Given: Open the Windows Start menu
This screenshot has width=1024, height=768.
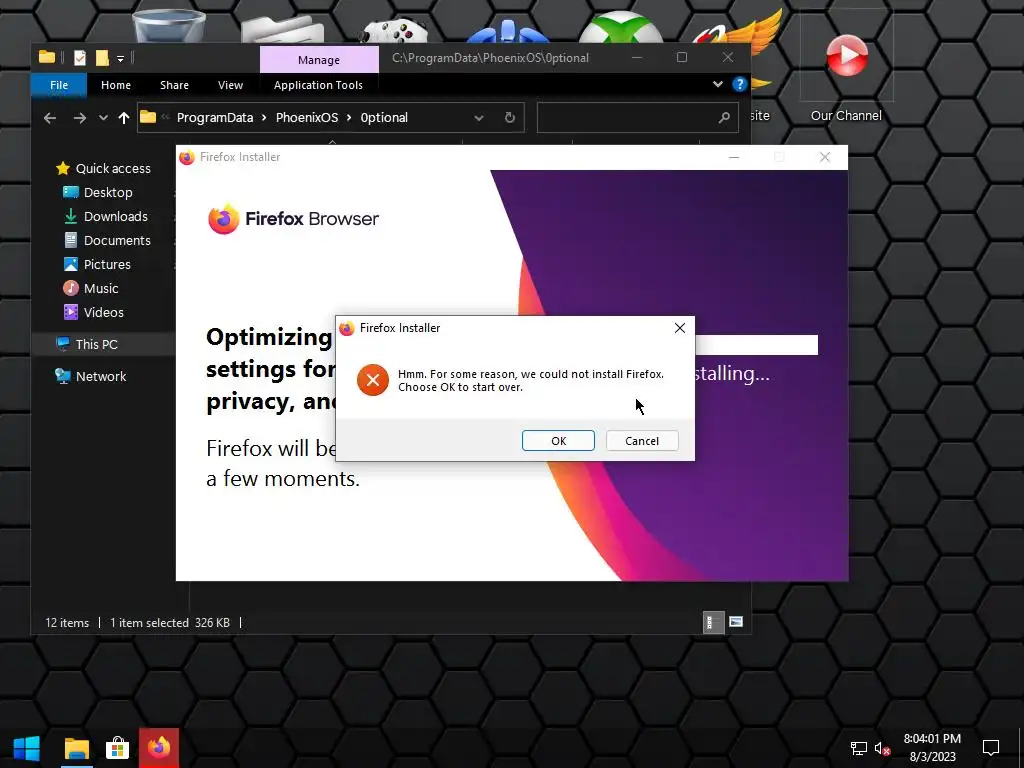Looking at the screenshot, I should coord(27,748).
